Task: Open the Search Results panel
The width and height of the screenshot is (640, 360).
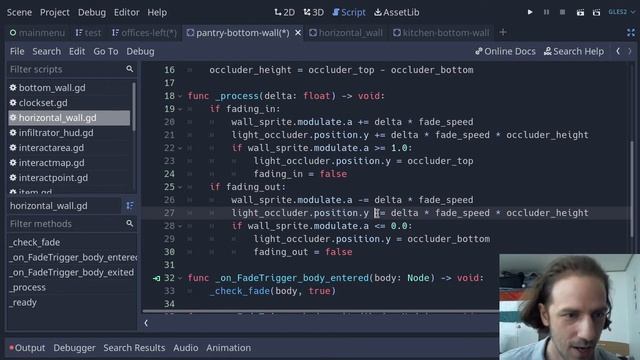Action: click(134, 348)
